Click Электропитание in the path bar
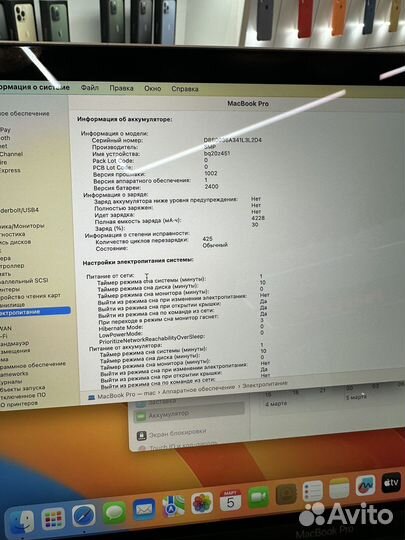 coord(265,384)
